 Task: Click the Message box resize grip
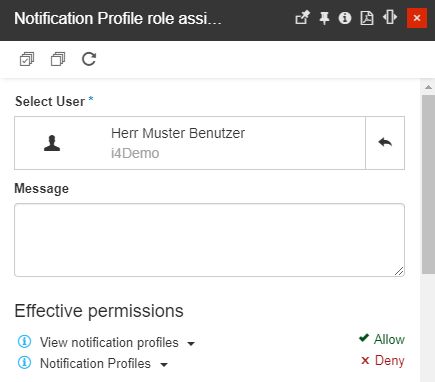click(x=399, y=271)
